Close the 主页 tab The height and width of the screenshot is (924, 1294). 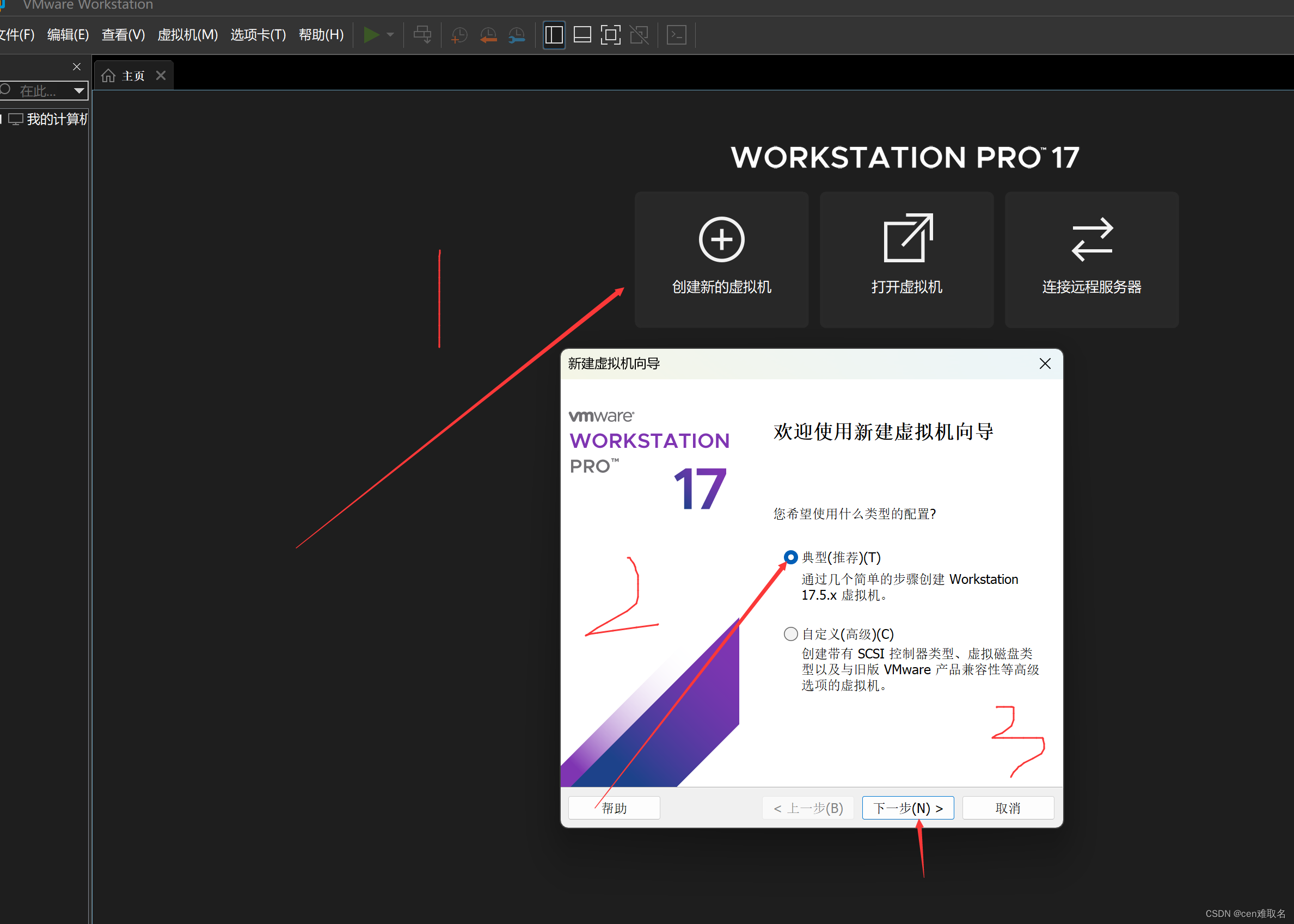point(161,76)
